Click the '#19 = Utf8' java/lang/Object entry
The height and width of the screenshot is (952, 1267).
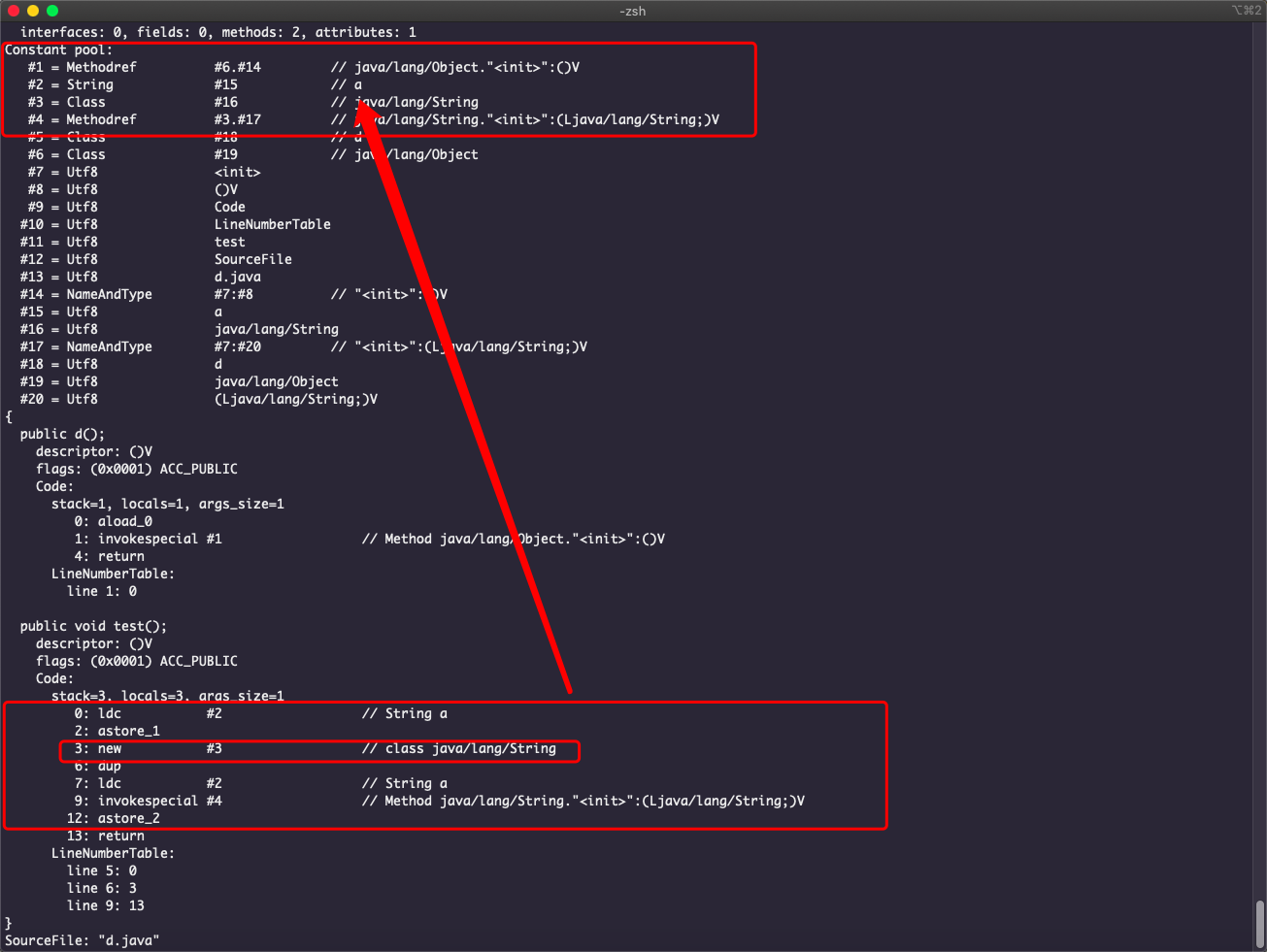tap(180, 381)
